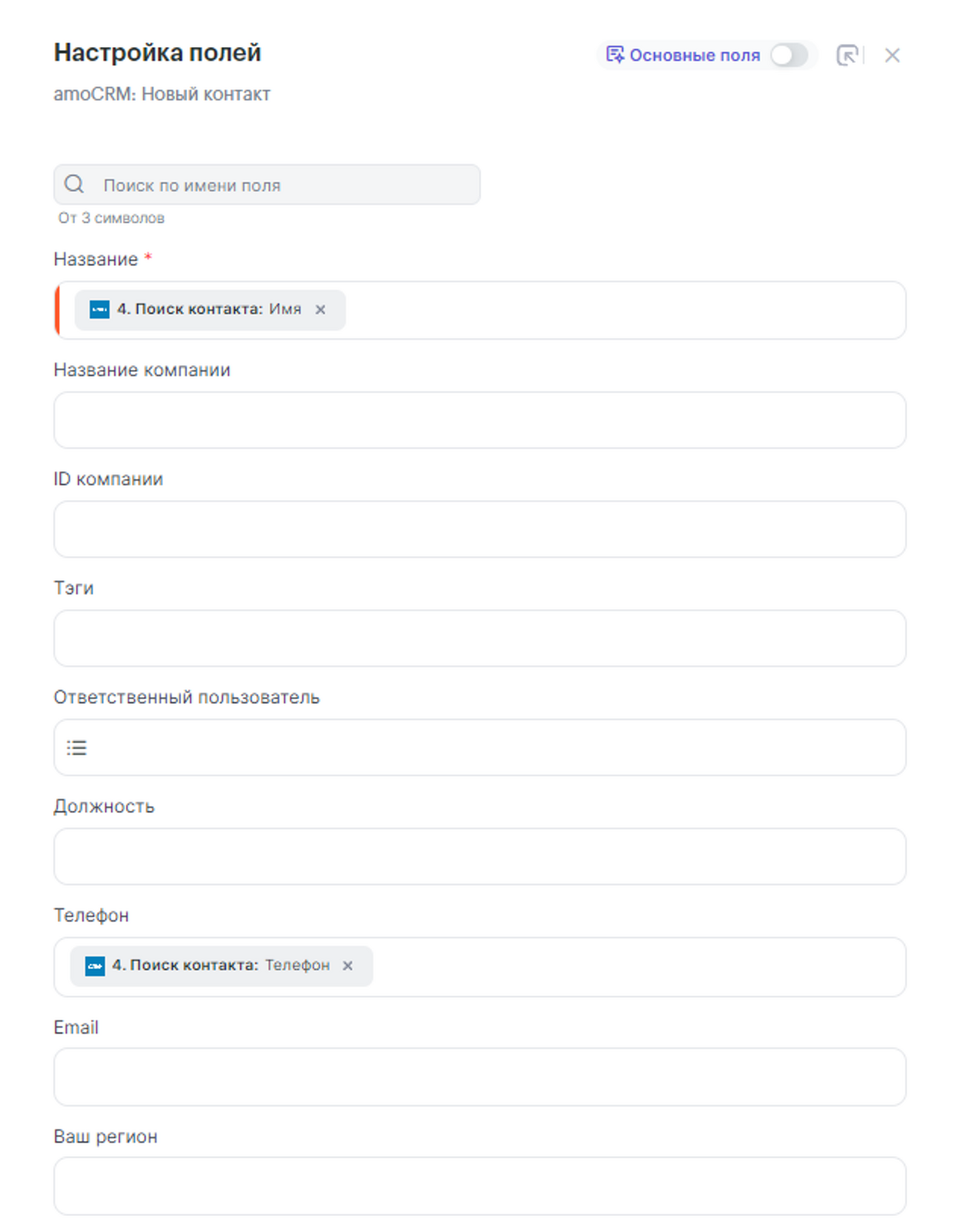The image size is (958, 1232).
Task: Toggle the Основные поля switch
Action: (x=789, y=55)
